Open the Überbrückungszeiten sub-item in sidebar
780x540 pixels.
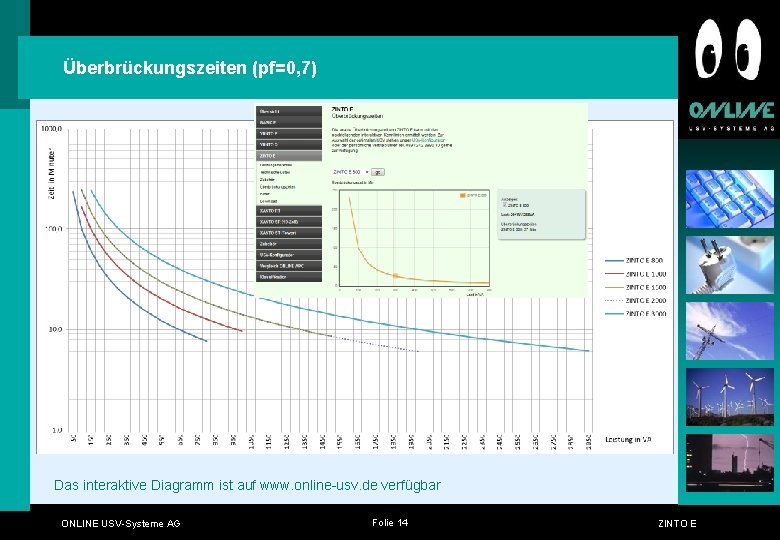(x=278, y=187)
